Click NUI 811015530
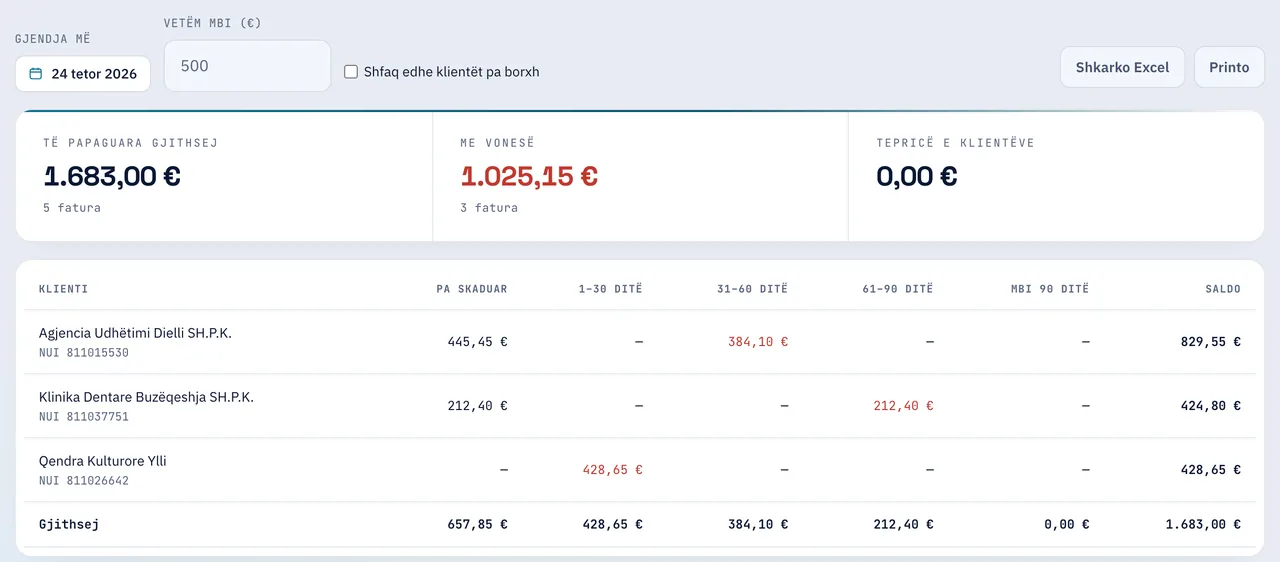Image resolution: width=1280 pixels, height=562 pixels. (x=84, y=353)
